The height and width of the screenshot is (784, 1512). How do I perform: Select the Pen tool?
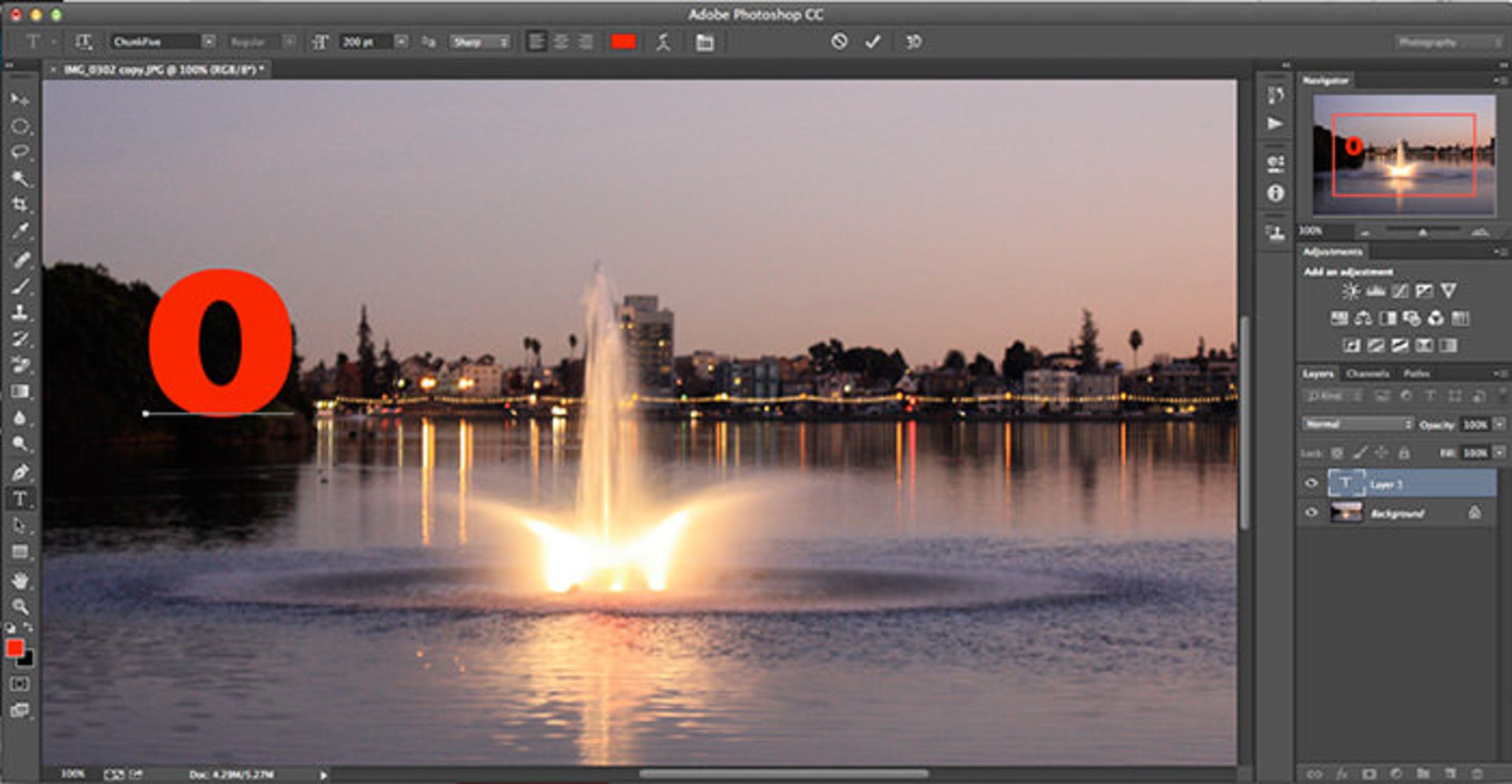20,472
